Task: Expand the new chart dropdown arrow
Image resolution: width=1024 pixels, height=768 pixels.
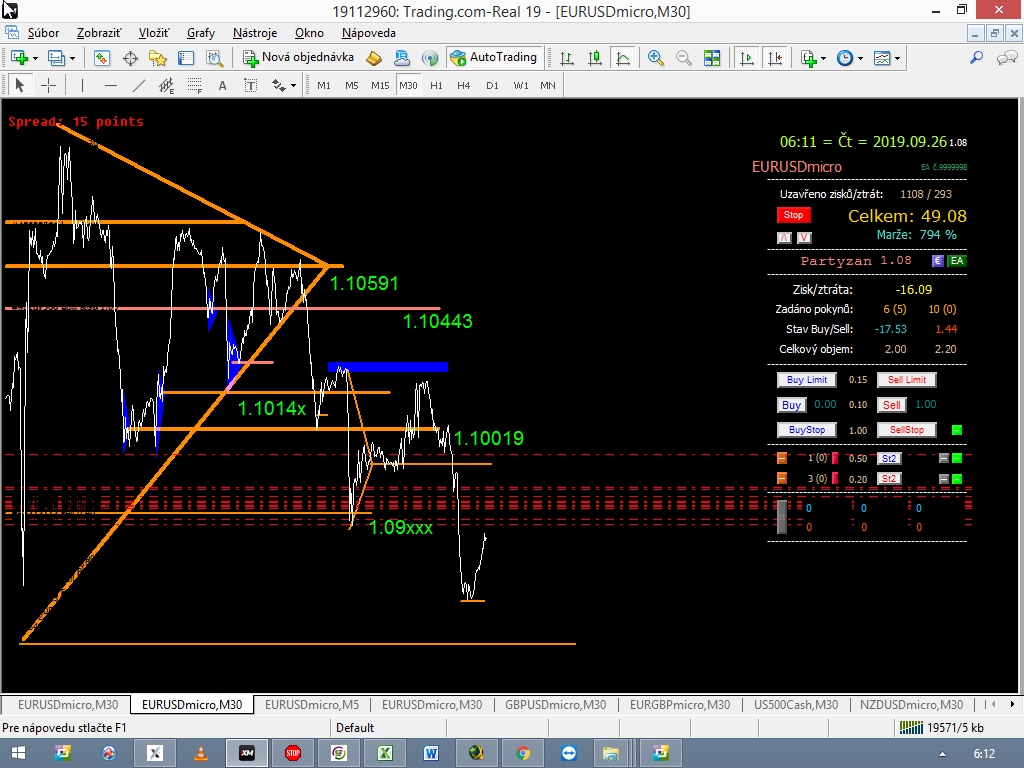Action: pos(37,58)
